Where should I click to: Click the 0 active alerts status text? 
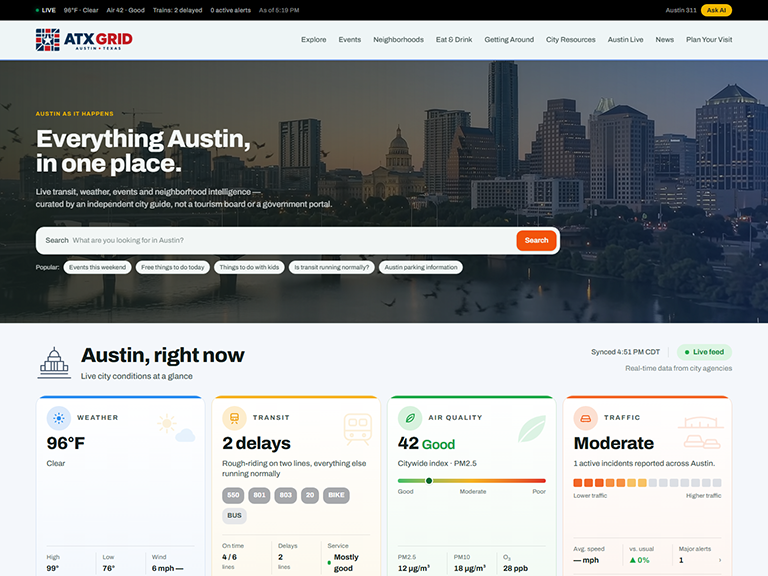231,10
